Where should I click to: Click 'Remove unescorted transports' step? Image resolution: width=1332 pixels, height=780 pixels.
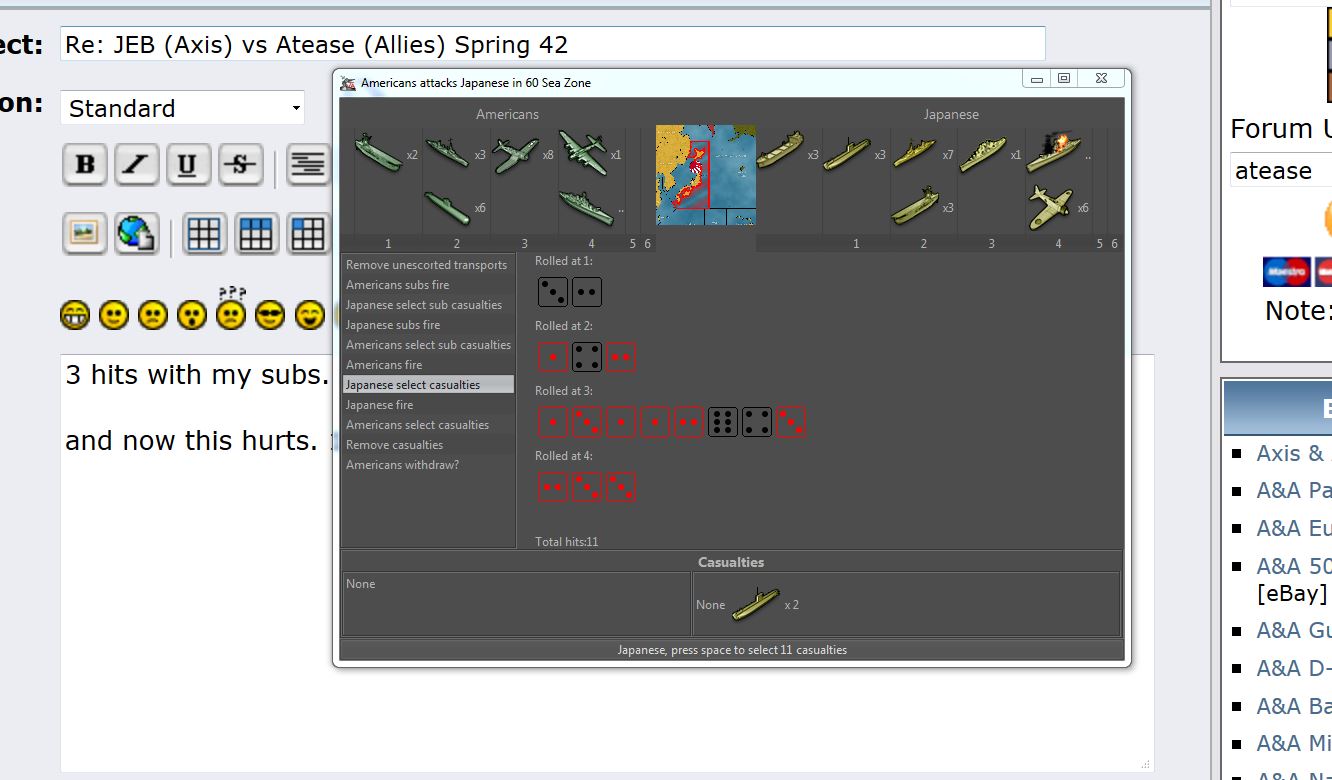click(x=428, y=265)
